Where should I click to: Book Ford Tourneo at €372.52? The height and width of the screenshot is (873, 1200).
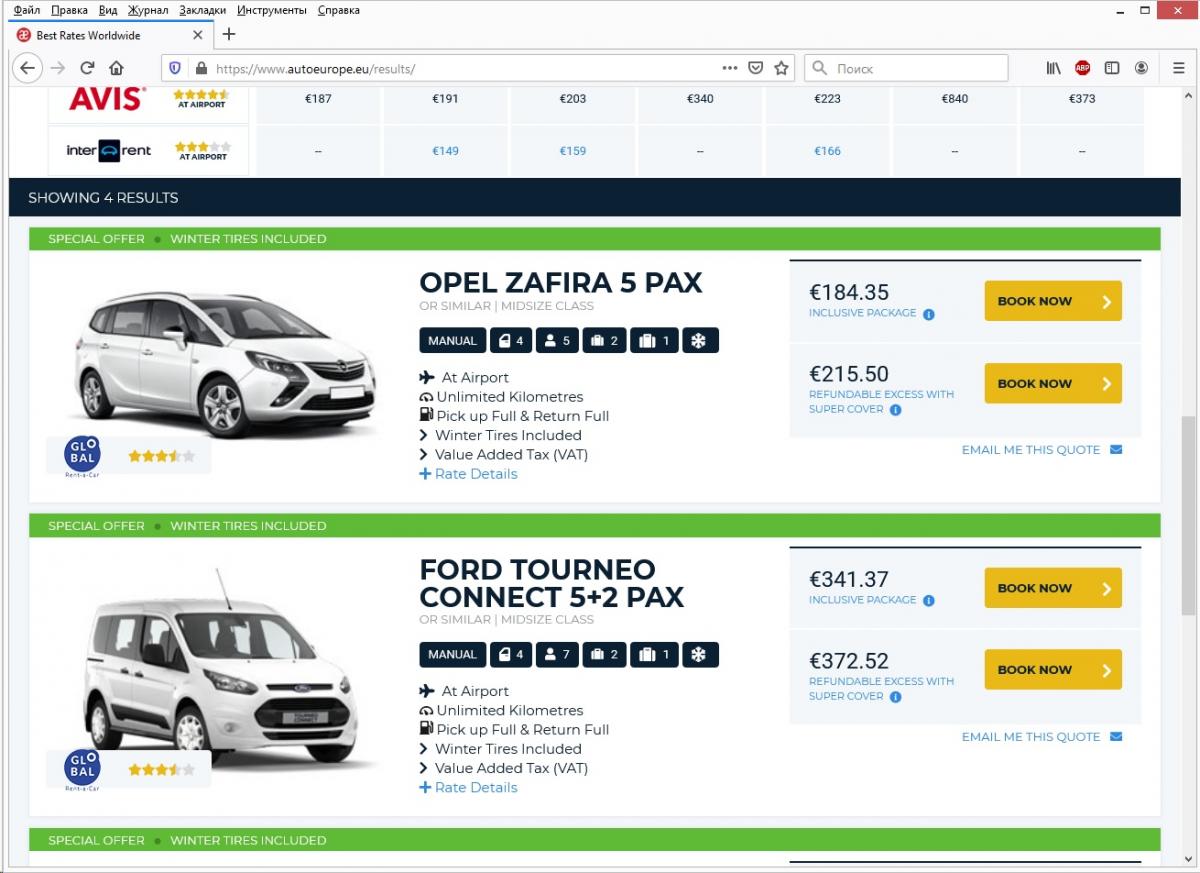1053,670
